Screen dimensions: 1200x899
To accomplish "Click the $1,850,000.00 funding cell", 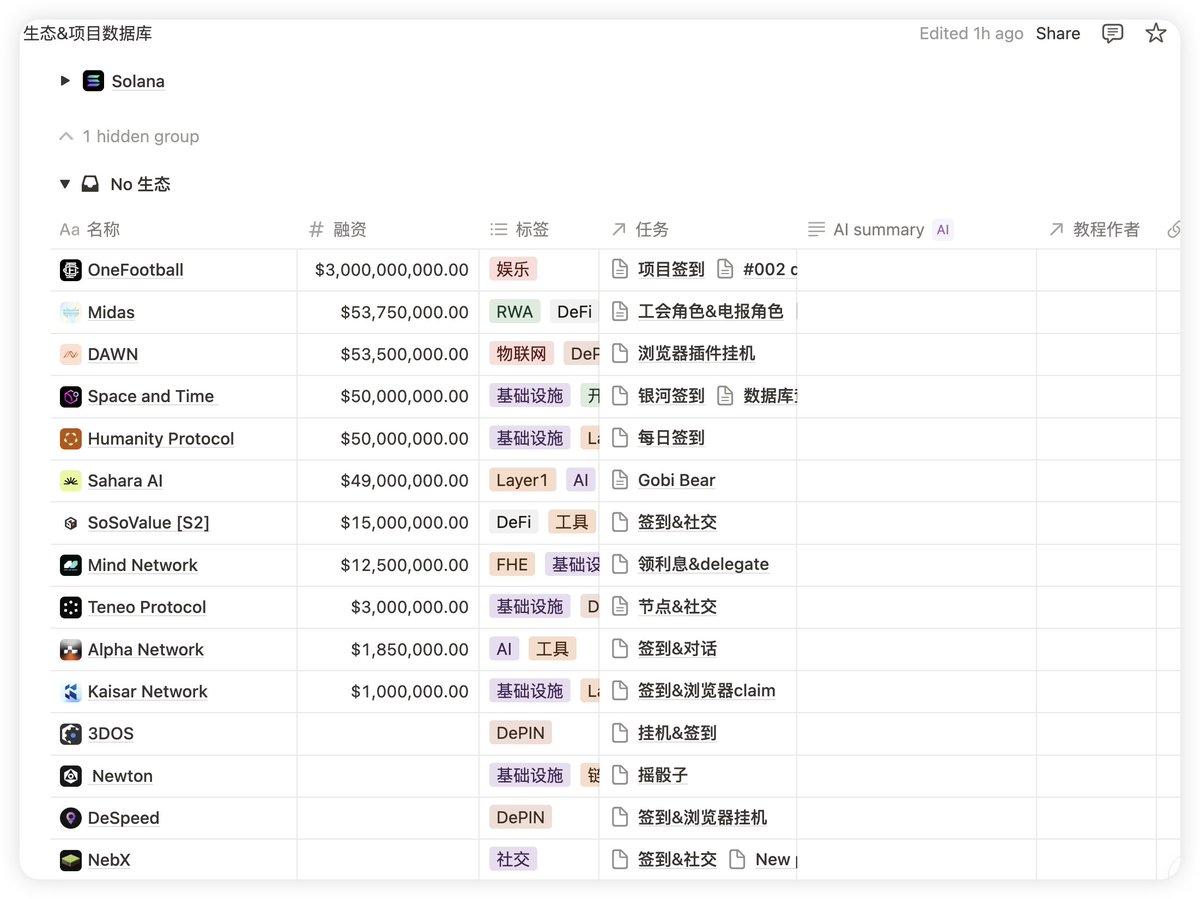I will [x=388, y=649].
